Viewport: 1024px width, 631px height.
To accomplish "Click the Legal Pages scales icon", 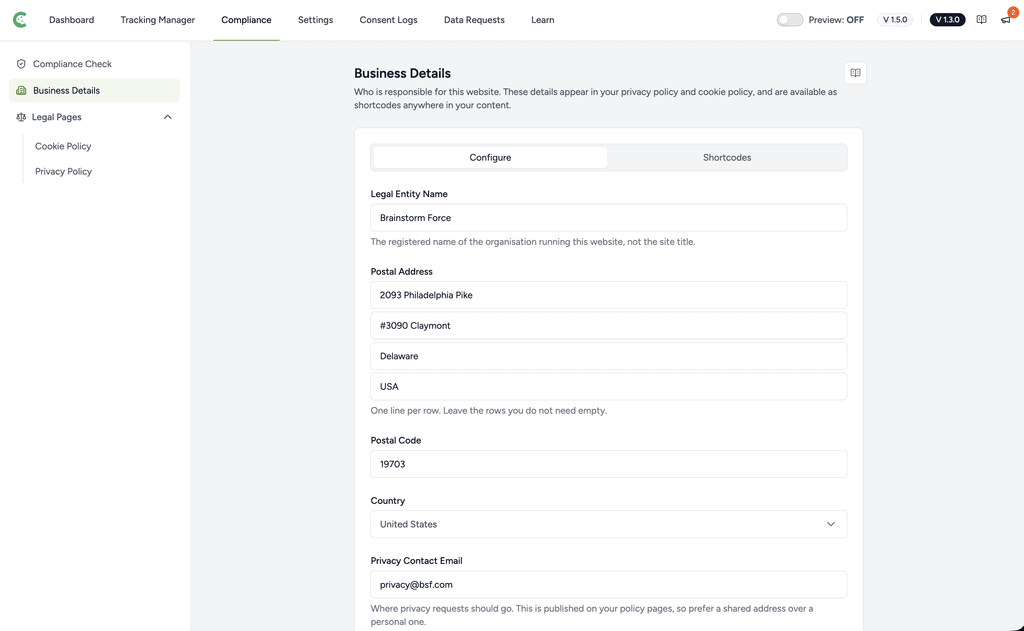I will click(x=21, y=117).
